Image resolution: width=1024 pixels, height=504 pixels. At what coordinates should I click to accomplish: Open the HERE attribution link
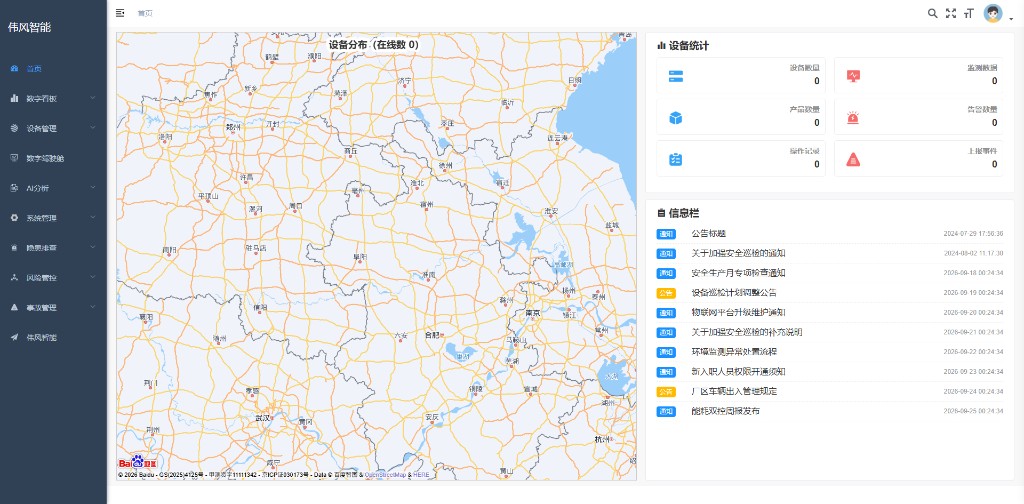421,475
